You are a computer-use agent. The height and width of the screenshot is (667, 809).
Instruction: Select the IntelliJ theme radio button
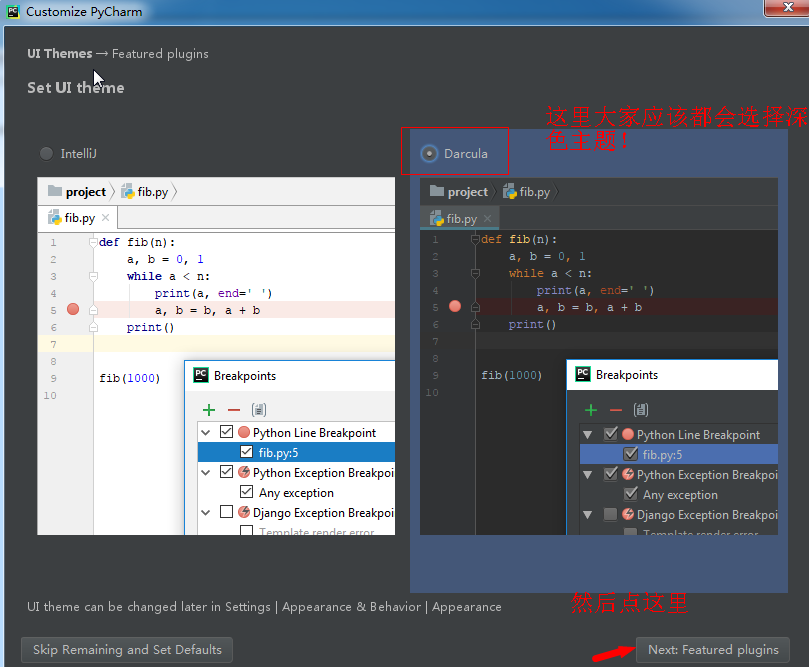(46, 154)
